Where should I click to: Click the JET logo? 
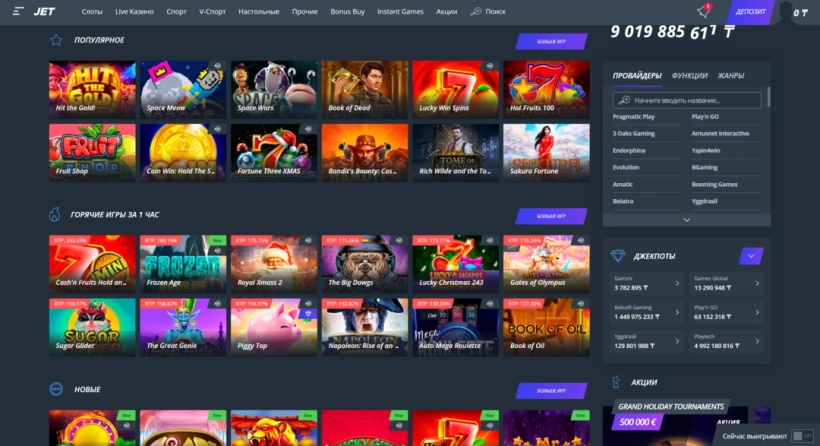point(44,12)
